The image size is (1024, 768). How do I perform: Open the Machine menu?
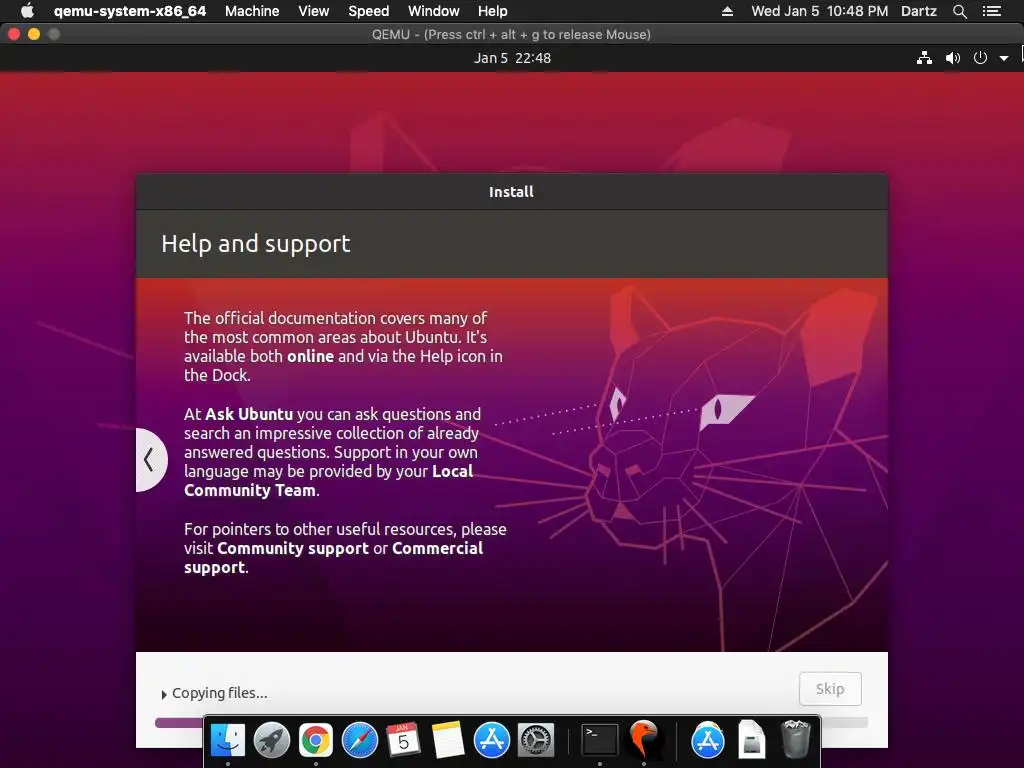coord(252,11)
